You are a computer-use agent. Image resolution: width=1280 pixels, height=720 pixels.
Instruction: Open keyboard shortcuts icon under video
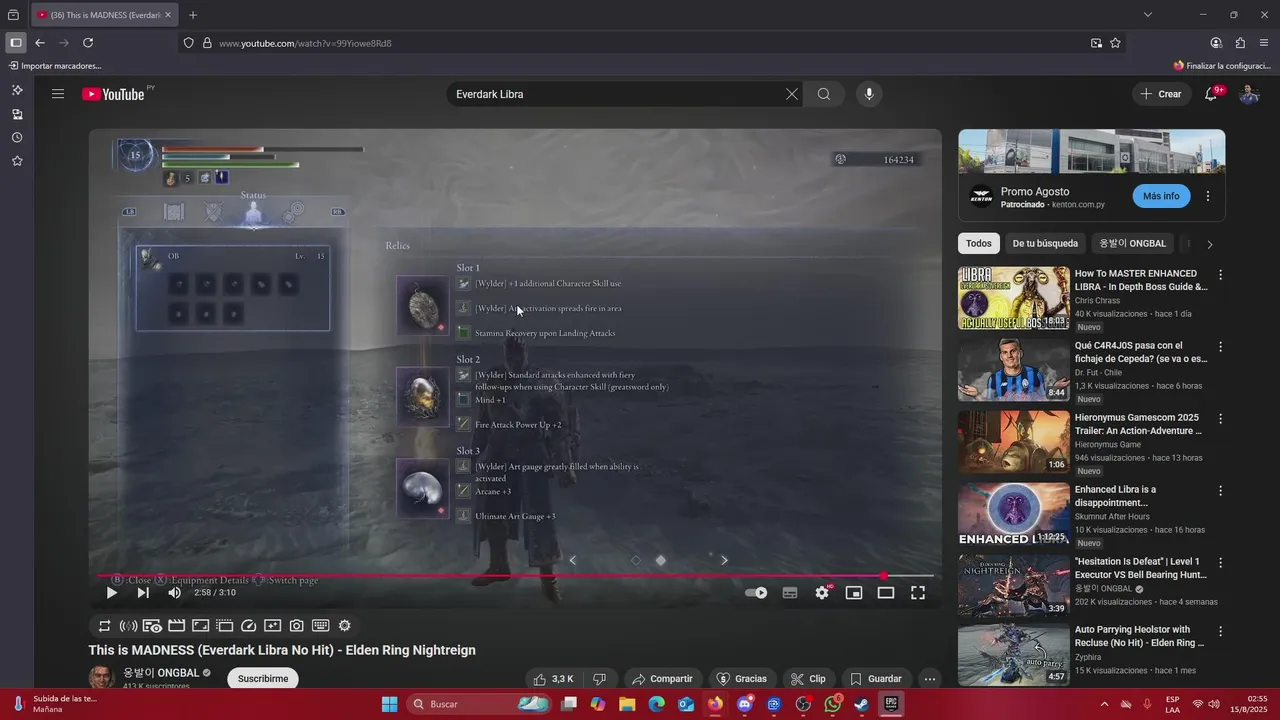click(320, 626)
